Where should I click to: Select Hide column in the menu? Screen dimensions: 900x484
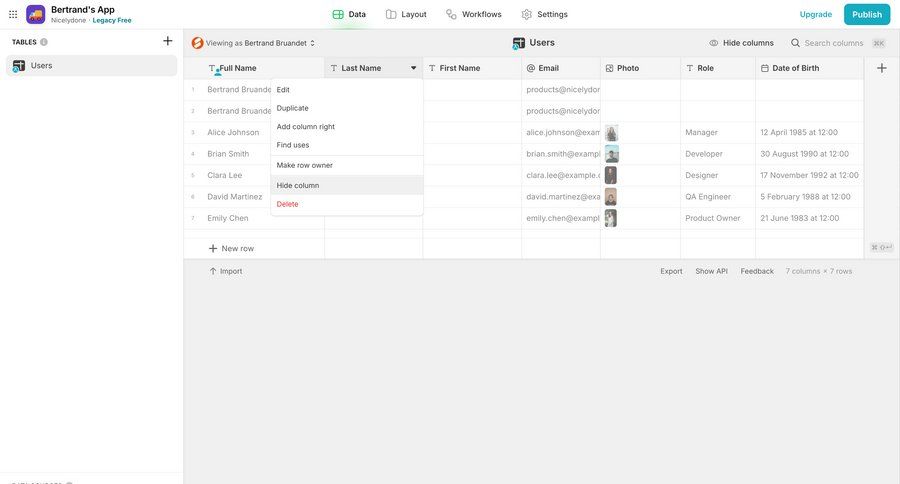click(347, 185)
